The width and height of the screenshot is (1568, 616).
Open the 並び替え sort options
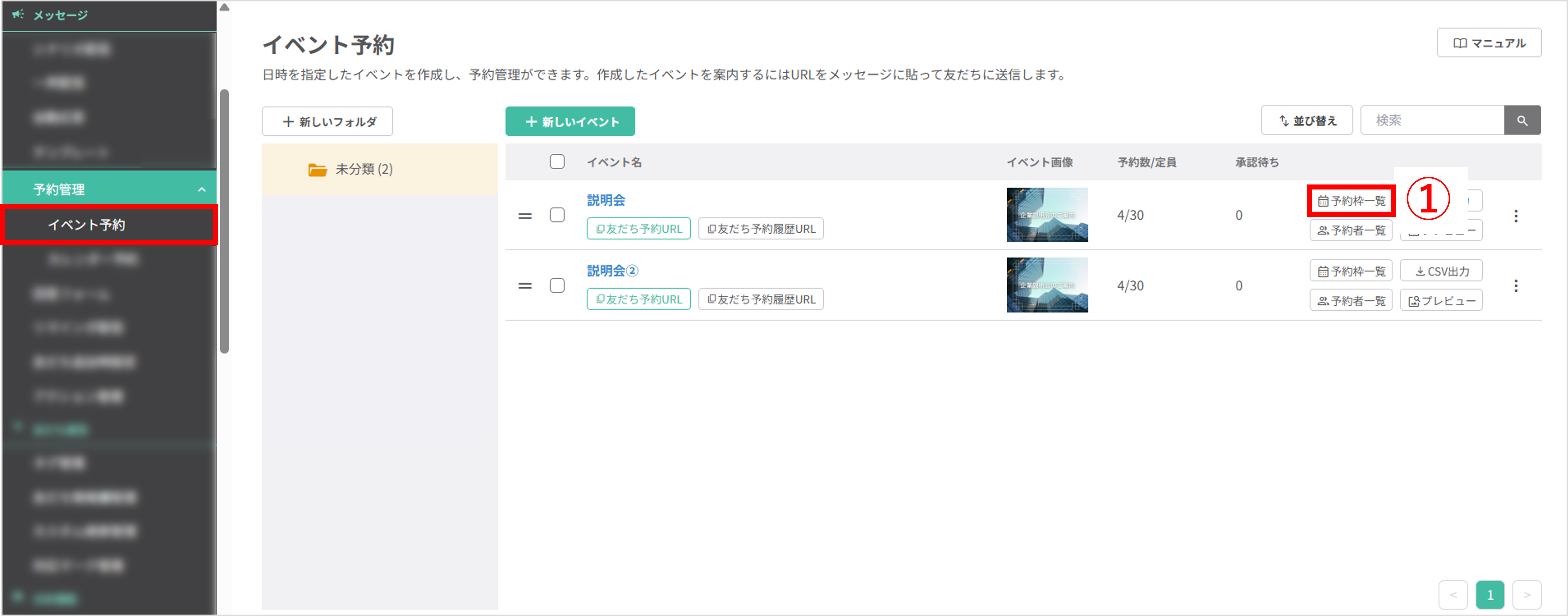coord(1306,120)
